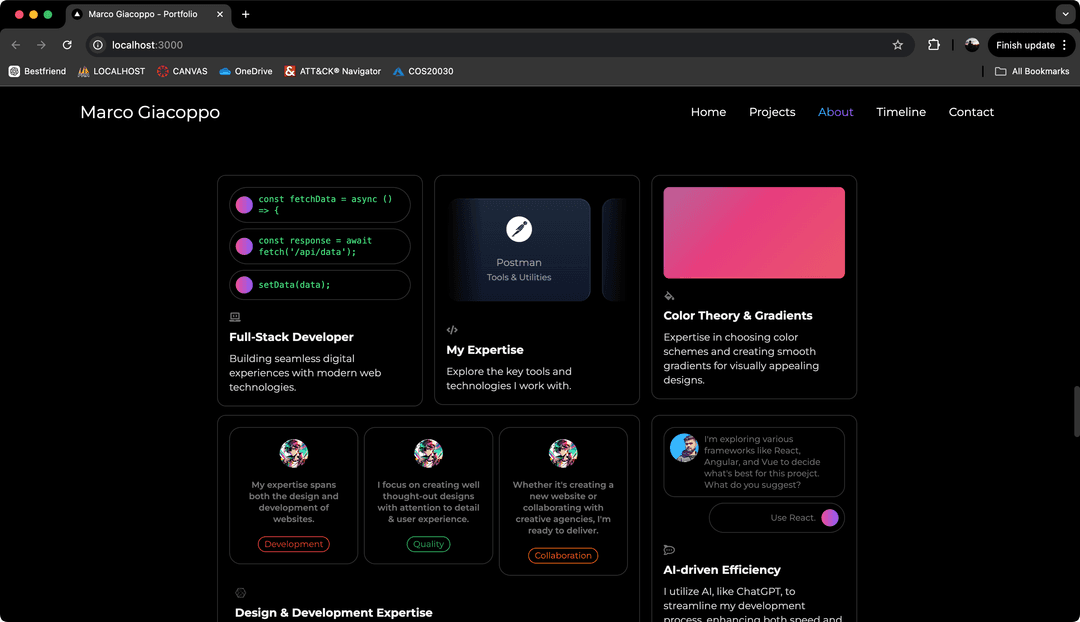1080x622 pixels.
Task: Click the const response await fetch snippet
Action: click(x=320, y=246)
